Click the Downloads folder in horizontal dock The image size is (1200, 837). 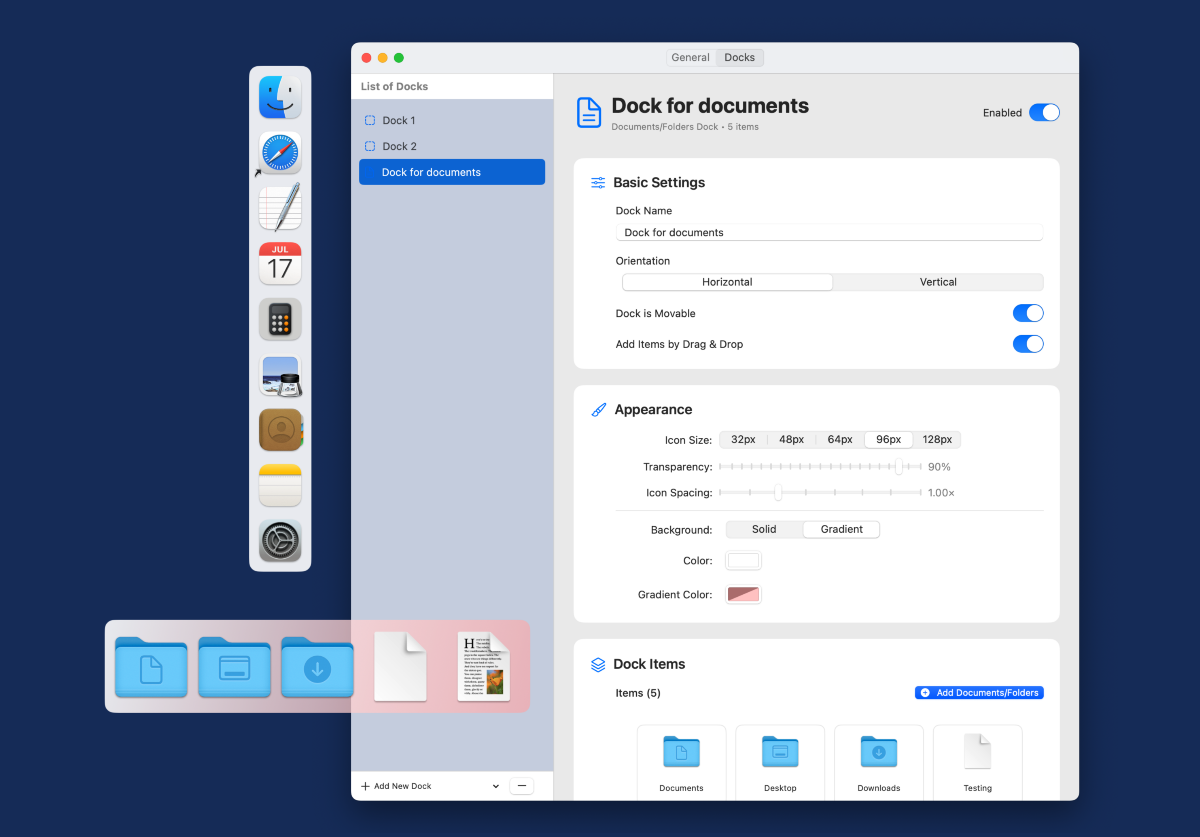317,666
